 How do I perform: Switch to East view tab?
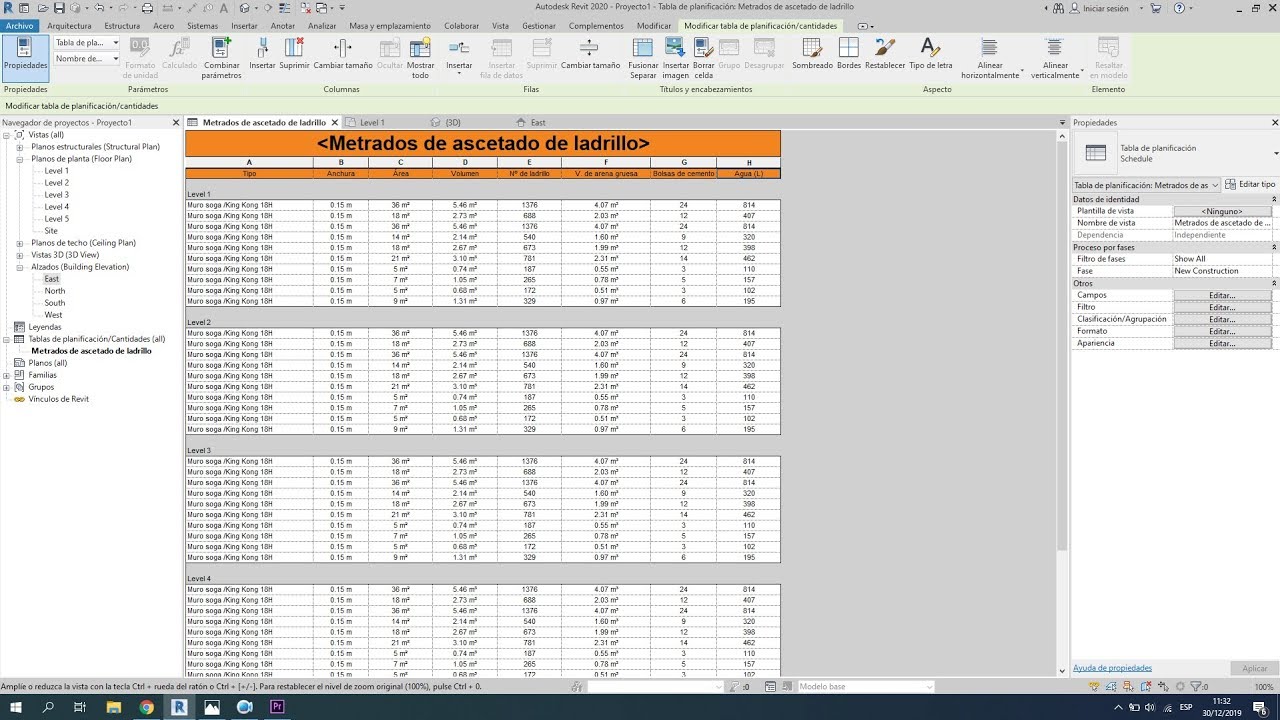(x=538, y=122)
